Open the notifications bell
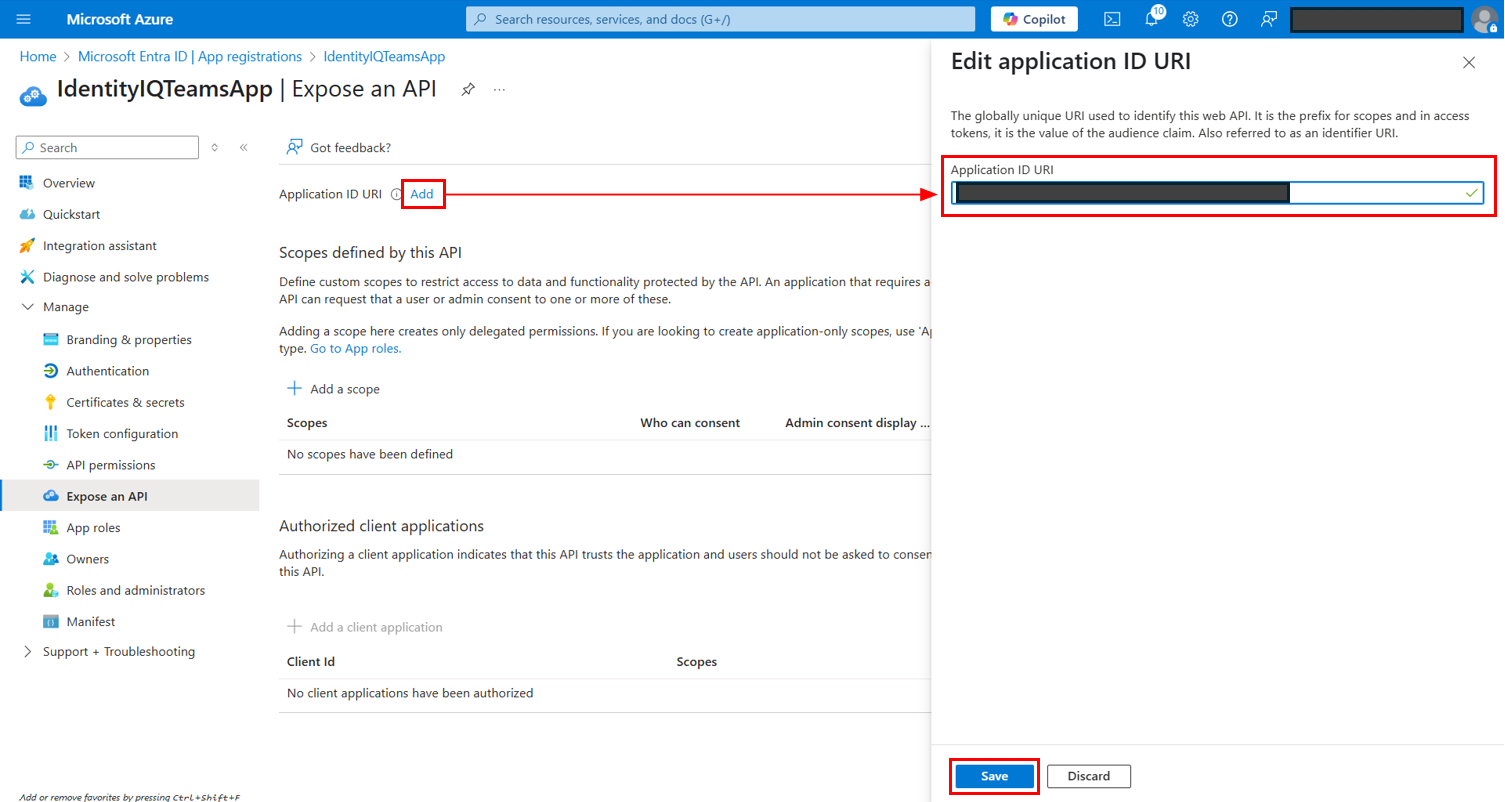This screenshot has height=802, width=1505. [x=1151, y=19]
